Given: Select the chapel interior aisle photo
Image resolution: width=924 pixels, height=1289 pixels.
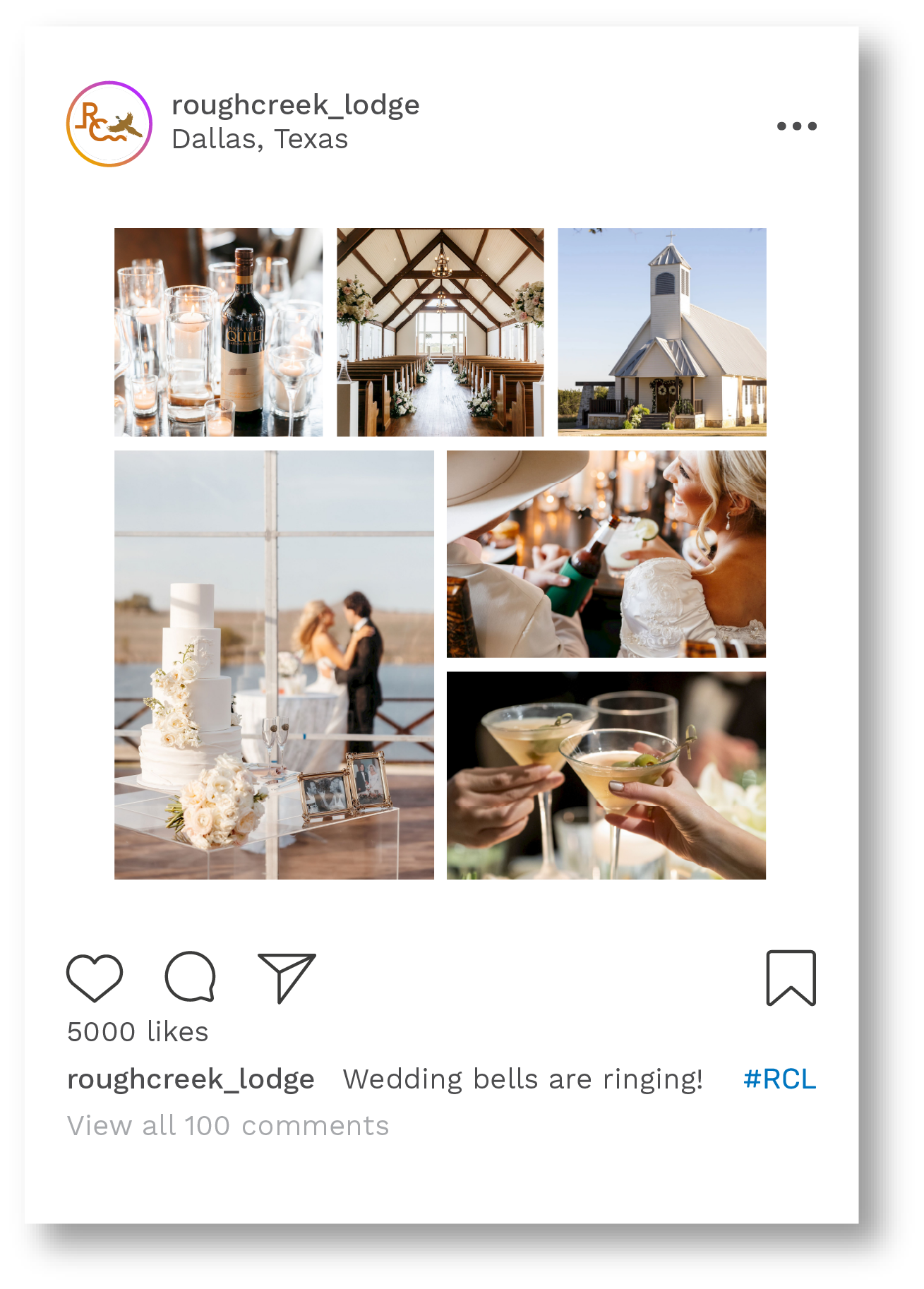Looking at the screenshot, I should (x=440, y=332).
